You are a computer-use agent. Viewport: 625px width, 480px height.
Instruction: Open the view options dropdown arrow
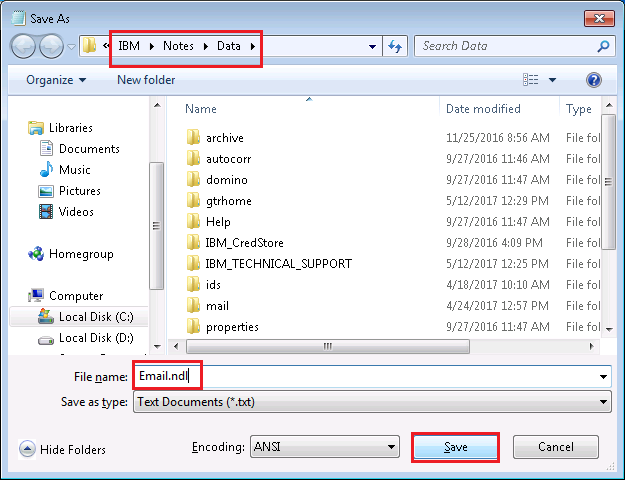pyautogui.click(x=552, y=80)
